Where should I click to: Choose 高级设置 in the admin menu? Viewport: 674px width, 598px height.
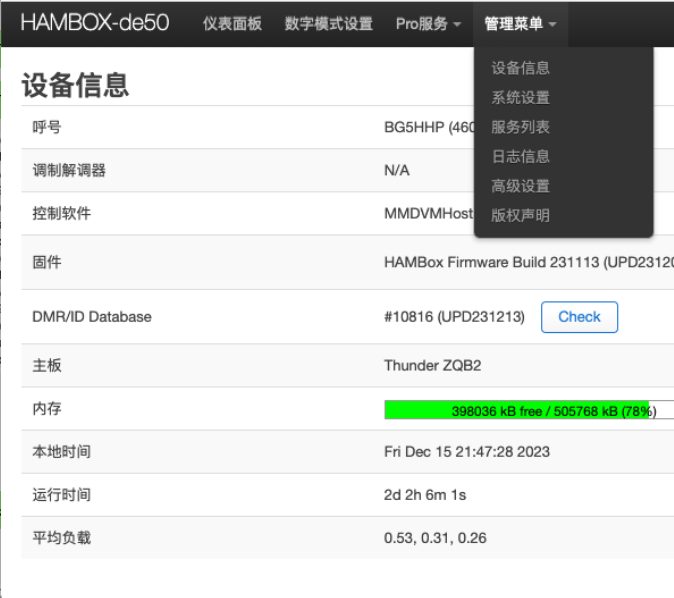(x=520, y=186)
